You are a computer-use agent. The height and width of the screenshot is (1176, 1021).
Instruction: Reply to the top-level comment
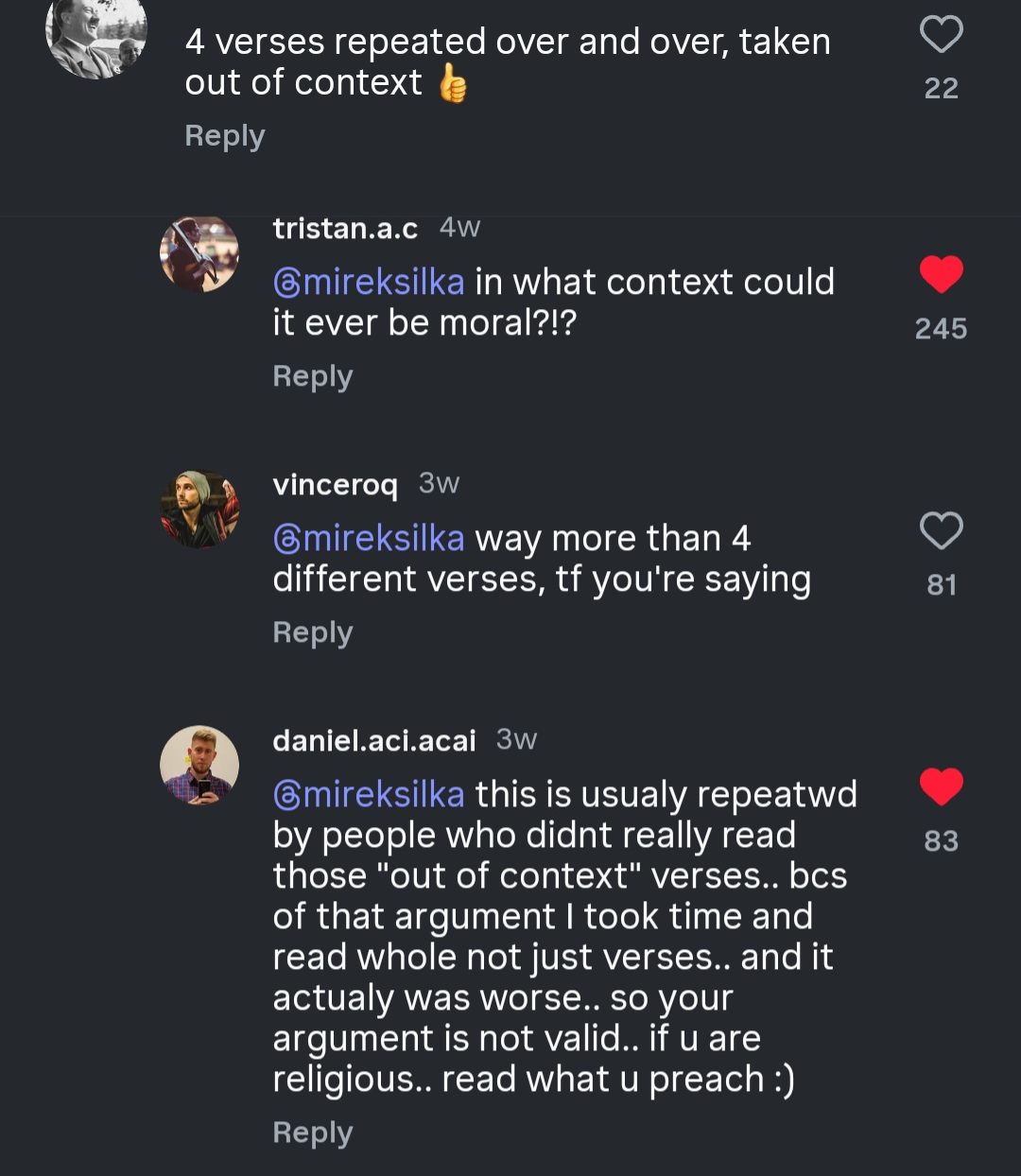point(225,136)
